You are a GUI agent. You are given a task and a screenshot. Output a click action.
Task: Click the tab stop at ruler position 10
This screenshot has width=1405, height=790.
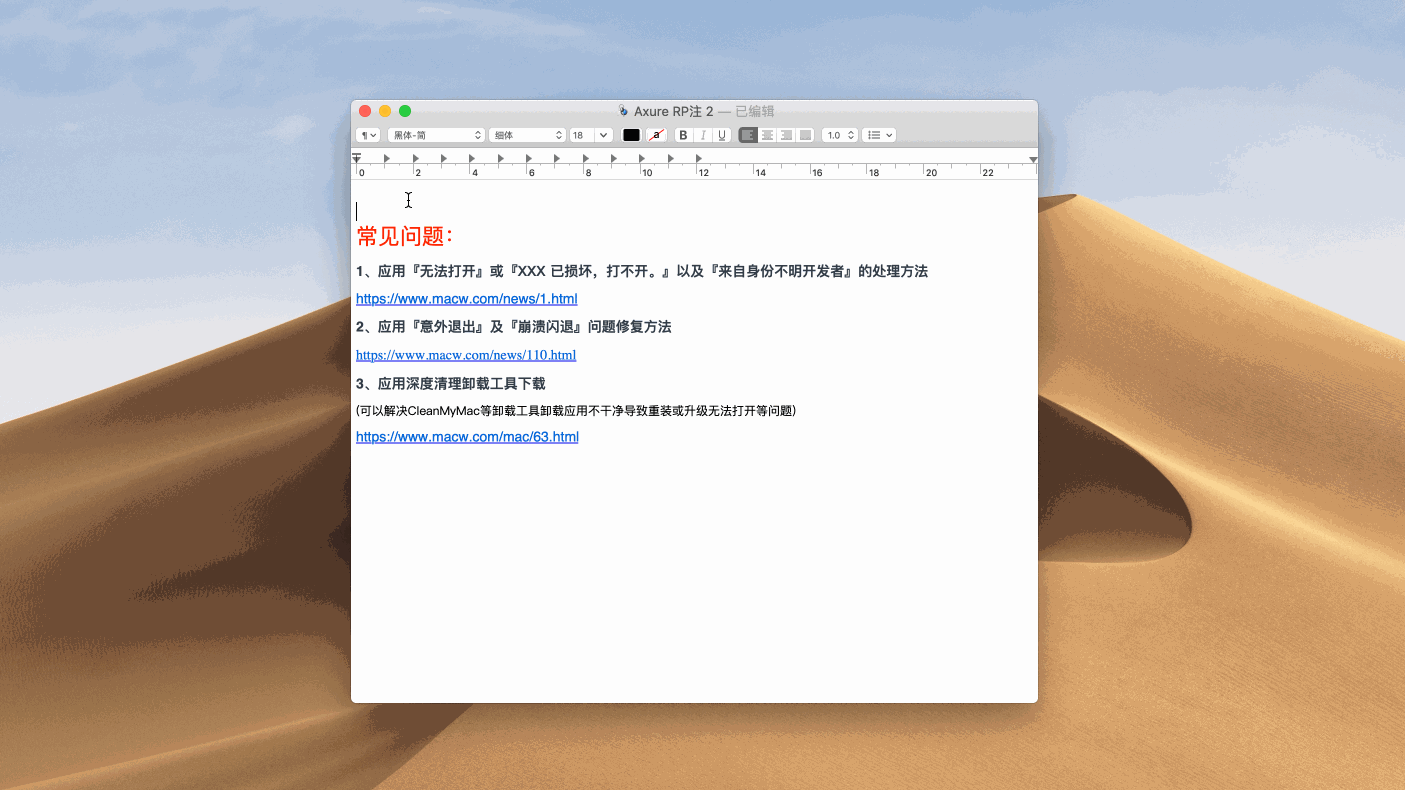point(642,158)
